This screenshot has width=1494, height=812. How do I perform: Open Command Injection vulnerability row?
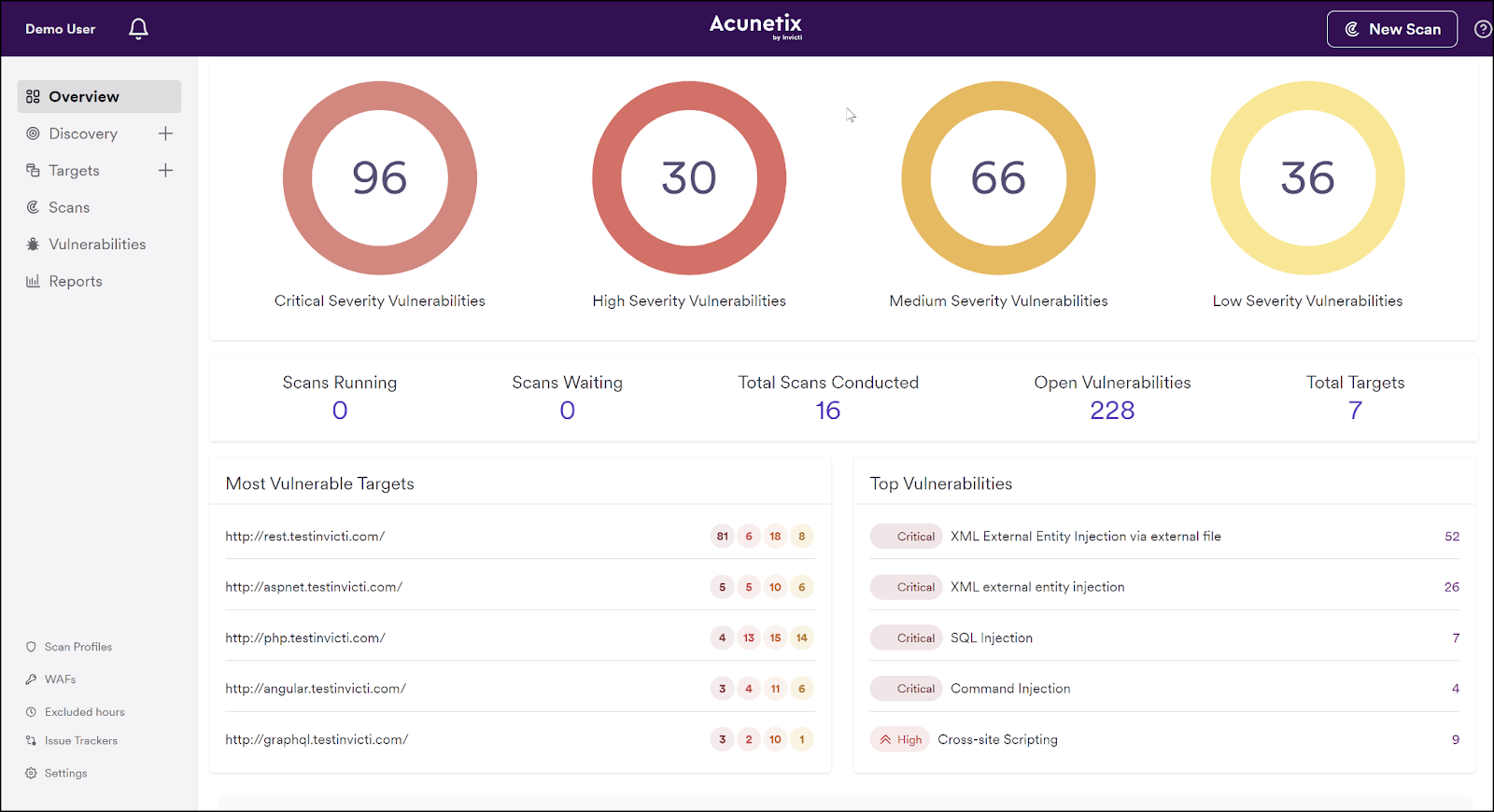pyautogui.click(x=1164, y=689)
